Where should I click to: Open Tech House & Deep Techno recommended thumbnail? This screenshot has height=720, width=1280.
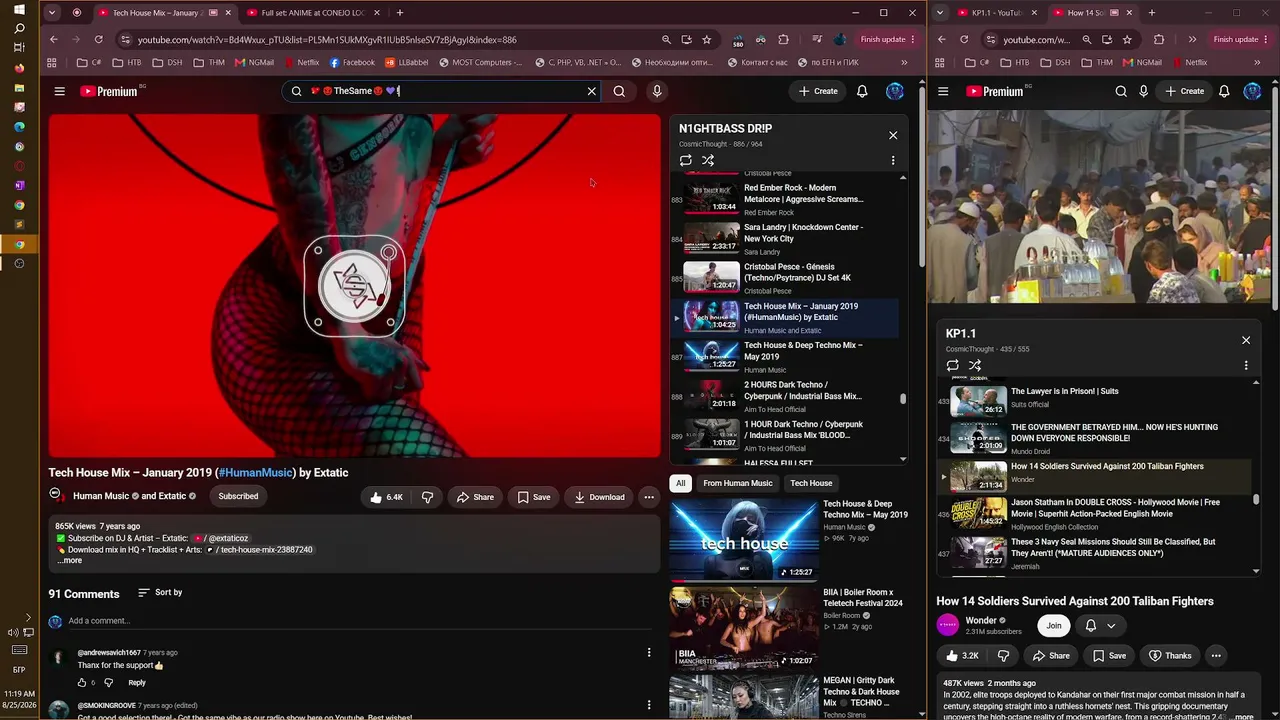pyautogui.click(x=744, y=540)
